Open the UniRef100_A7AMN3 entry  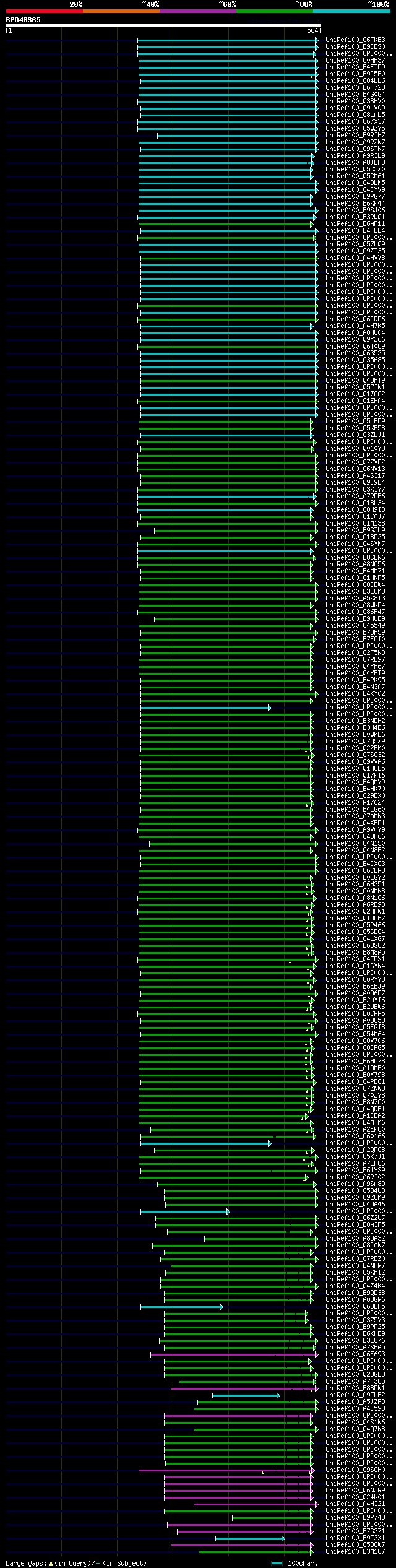tap(355, 816)
